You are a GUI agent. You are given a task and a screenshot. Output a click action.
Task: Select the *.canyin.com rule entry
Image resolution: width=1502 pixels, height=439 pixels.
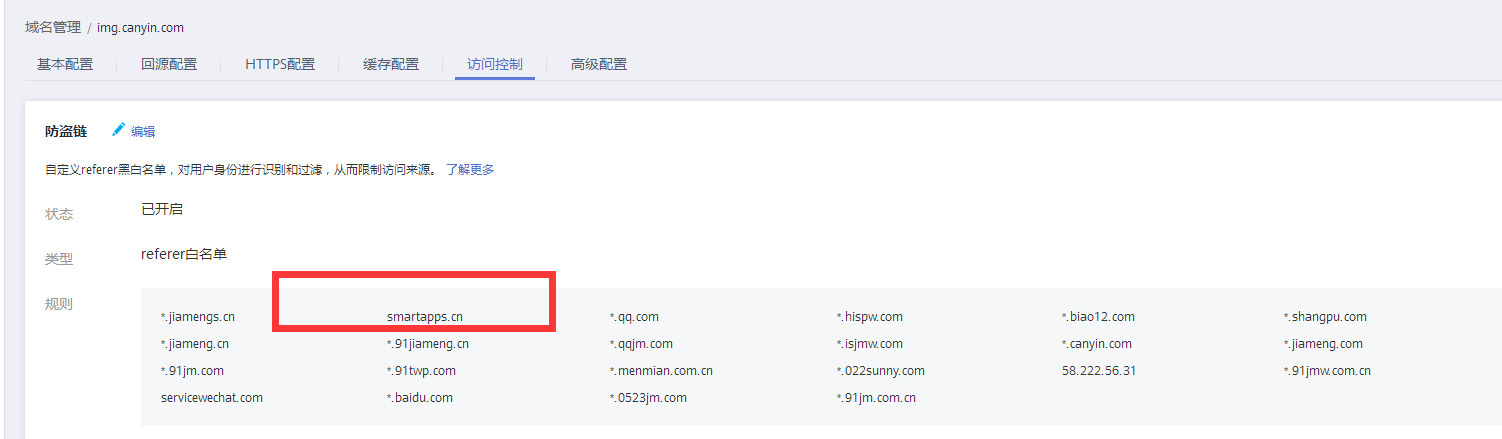point(1097,344)
